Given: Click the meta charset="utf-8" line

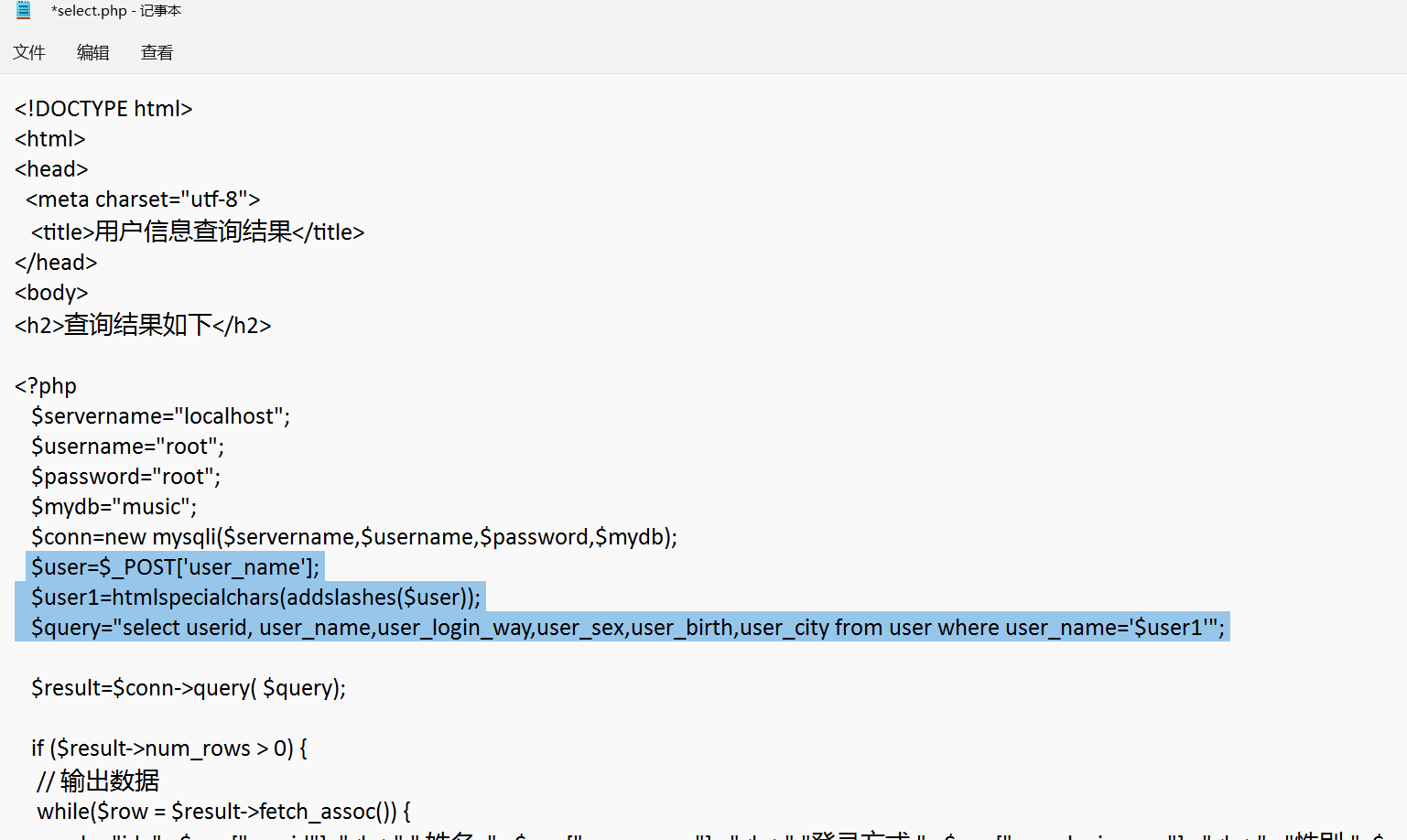Looking at the screenshot, I should (x=143, y=199).
